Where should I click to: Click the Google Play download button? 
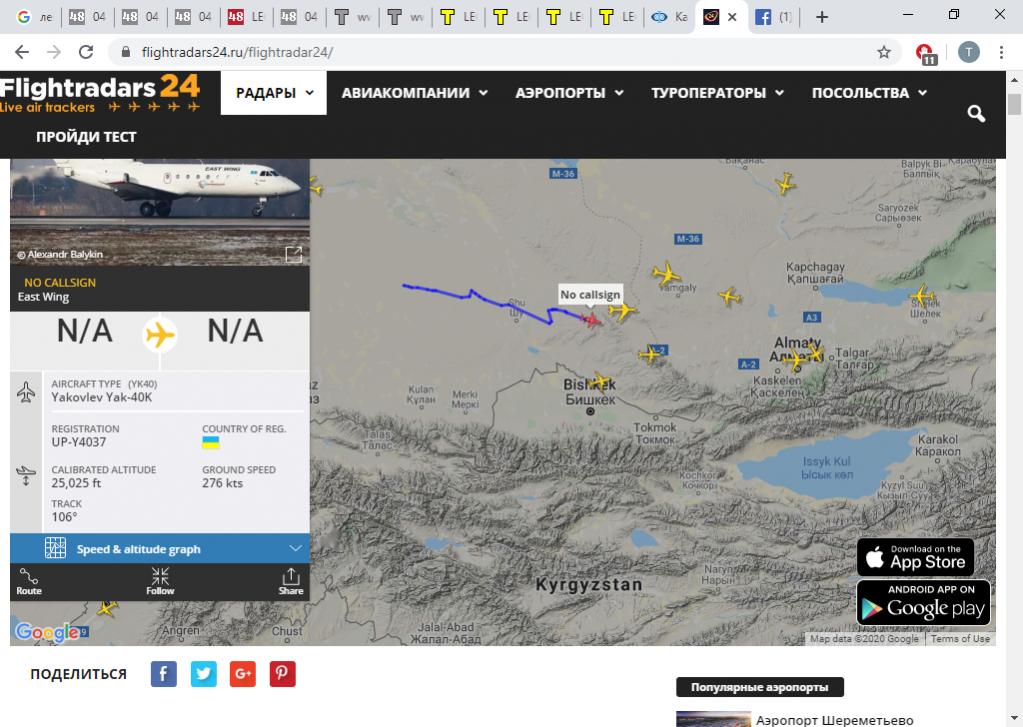(923, 602)
